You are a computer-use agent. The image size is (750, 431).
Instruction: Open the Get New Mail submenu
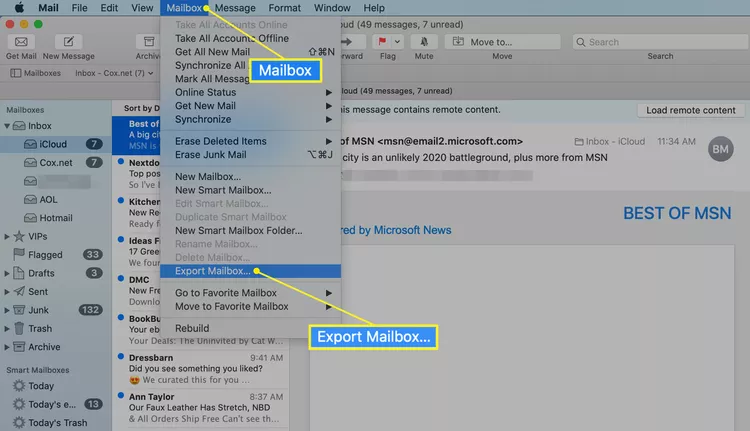[250, 106]
